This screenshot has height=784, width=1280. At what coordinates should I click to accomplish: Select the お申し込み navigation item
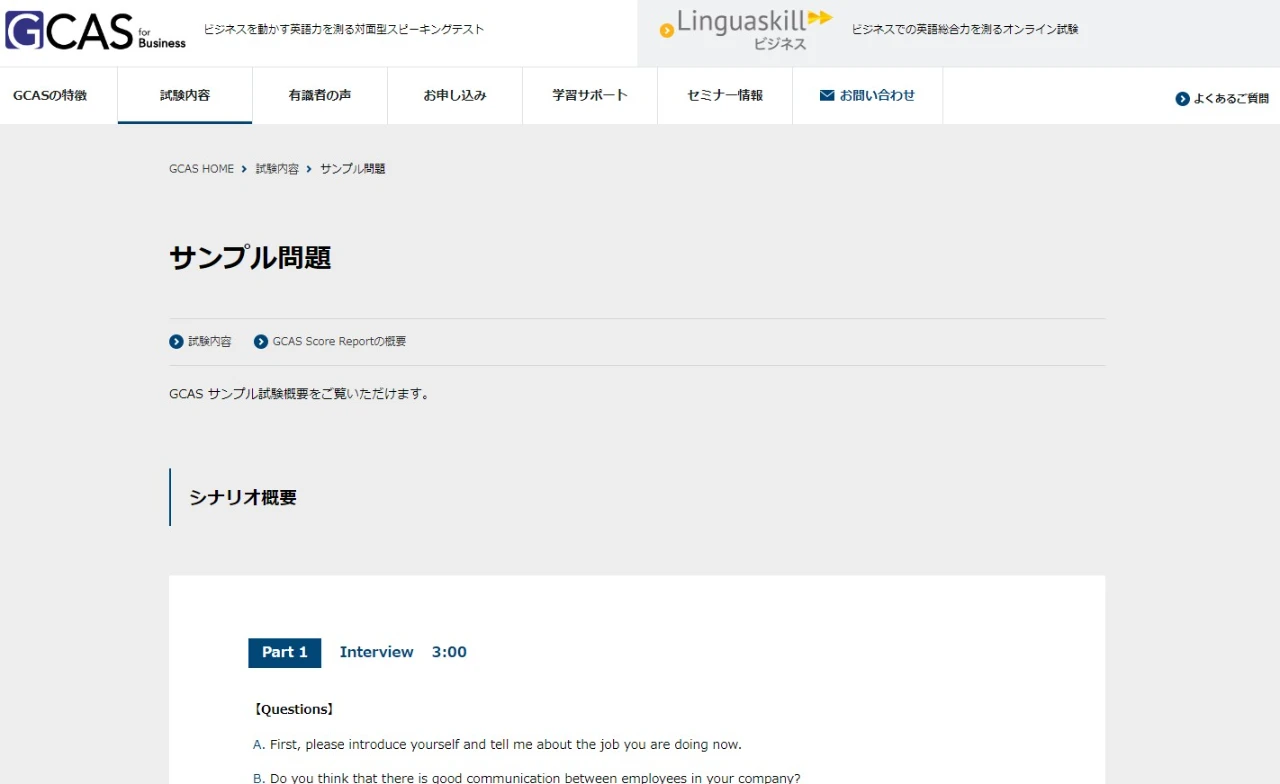point(454,95)
